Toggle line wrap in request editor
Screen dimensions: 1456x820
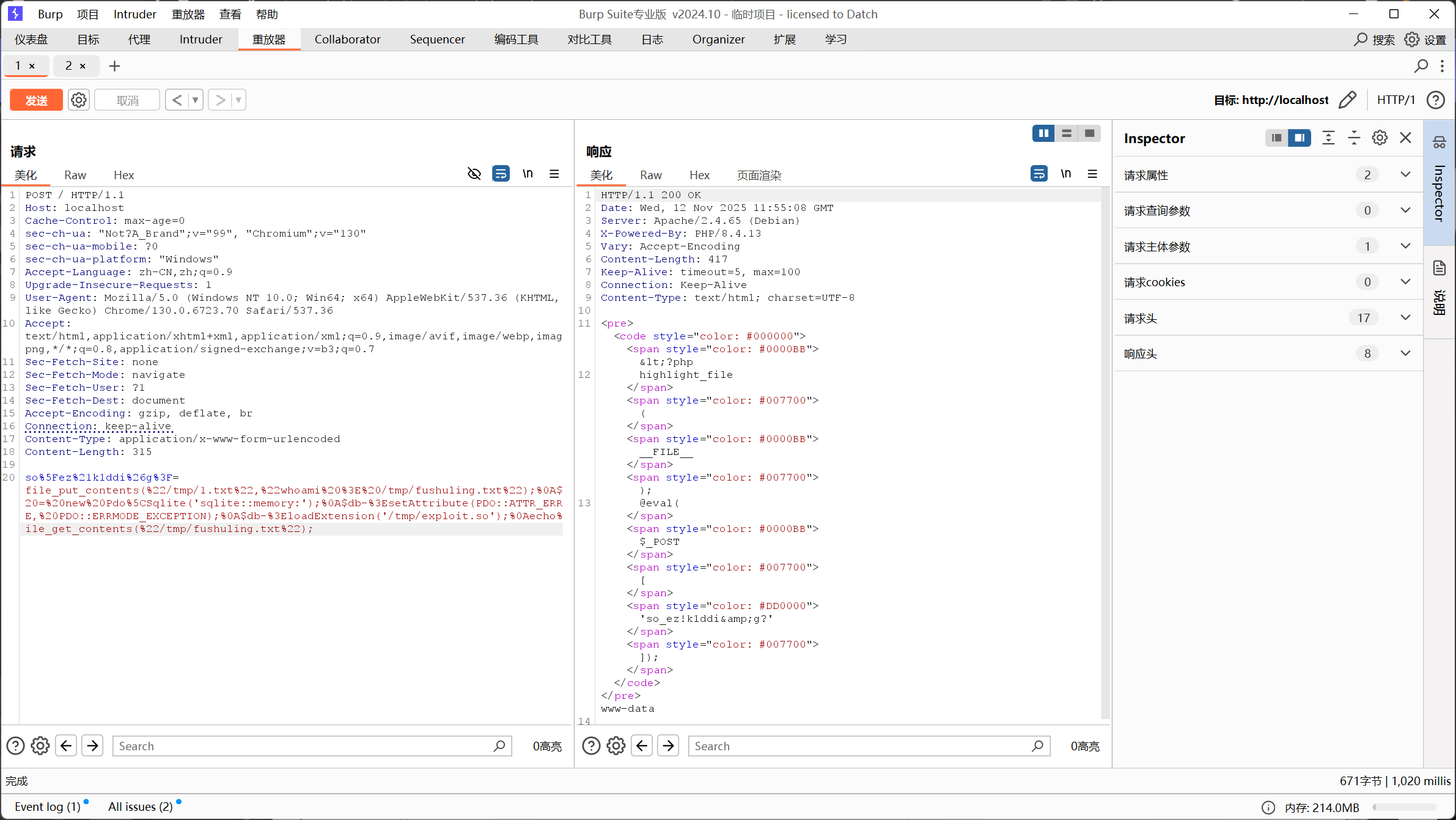[x=501, y=174]
